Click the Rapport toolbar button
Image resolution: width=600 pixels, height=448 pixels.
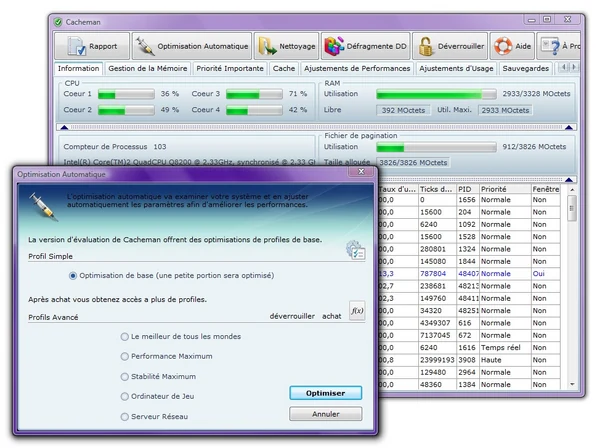[x=92, y=46]
